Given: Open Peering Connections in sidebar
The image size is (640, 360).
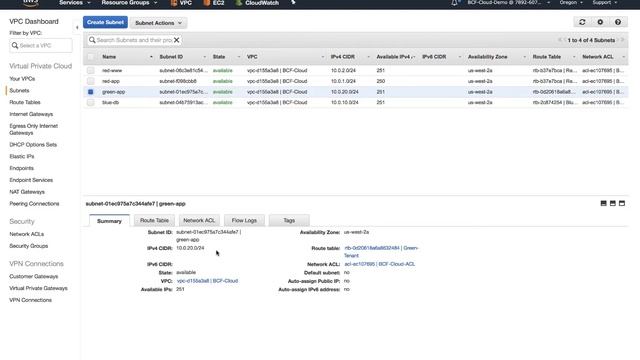Looking at the screenshot, I should [34, 204].
